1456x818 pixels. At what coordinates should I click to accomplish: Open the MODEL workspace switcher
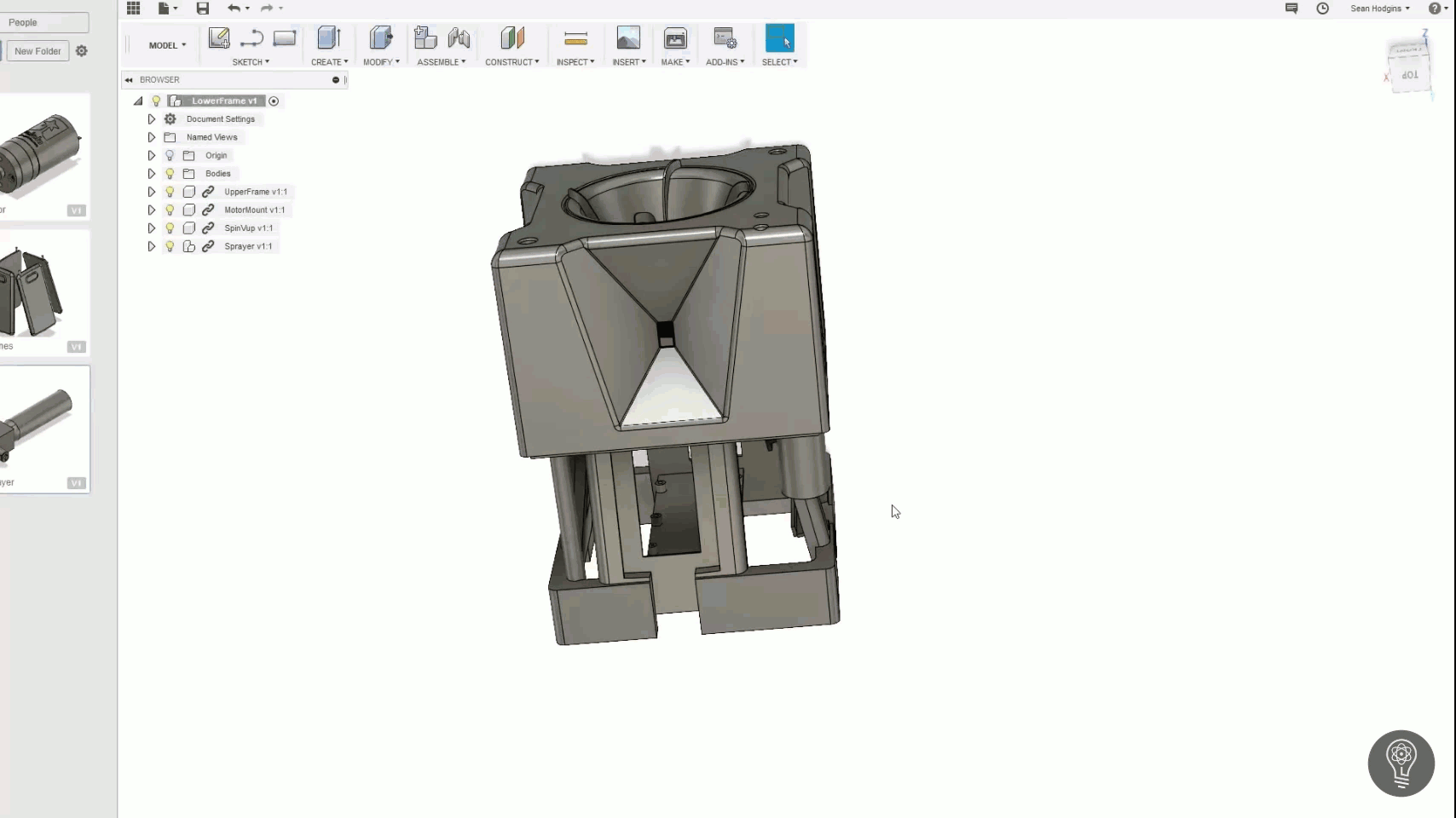point(166,45)
